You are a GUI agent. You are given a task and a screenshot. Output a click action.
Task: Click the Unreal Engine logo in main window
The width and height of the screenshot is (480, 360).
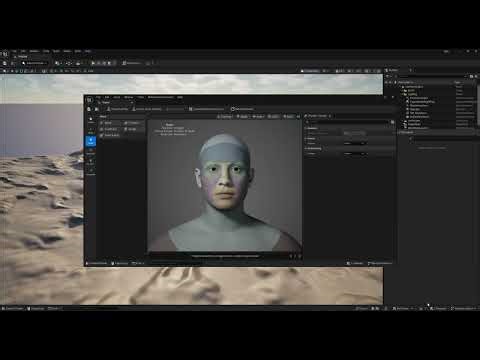(5, 53)
